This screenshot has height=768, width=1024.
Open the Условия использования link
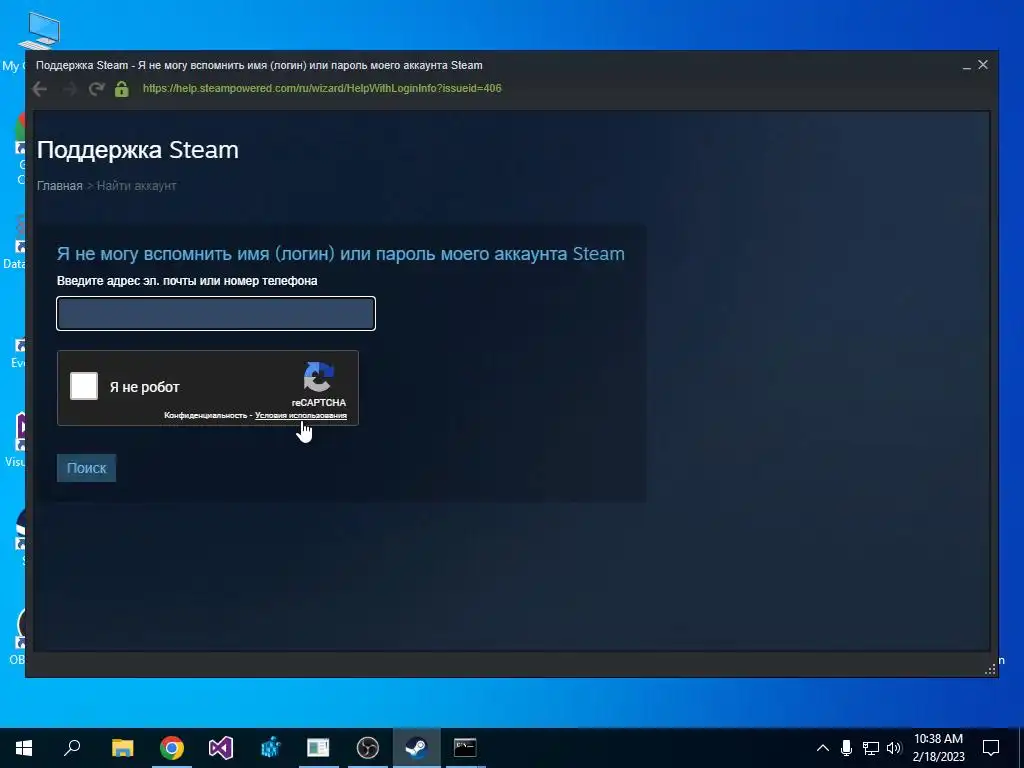300,415
